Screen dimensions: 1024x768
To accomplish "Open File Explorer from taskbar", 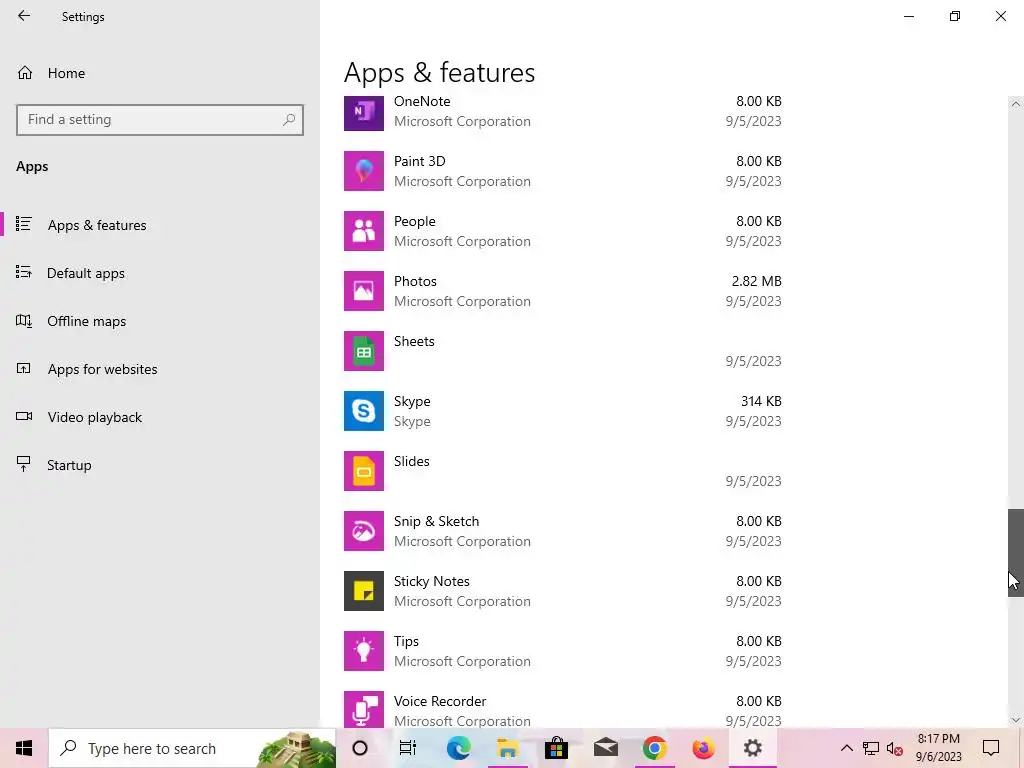I will coord(507,748).
